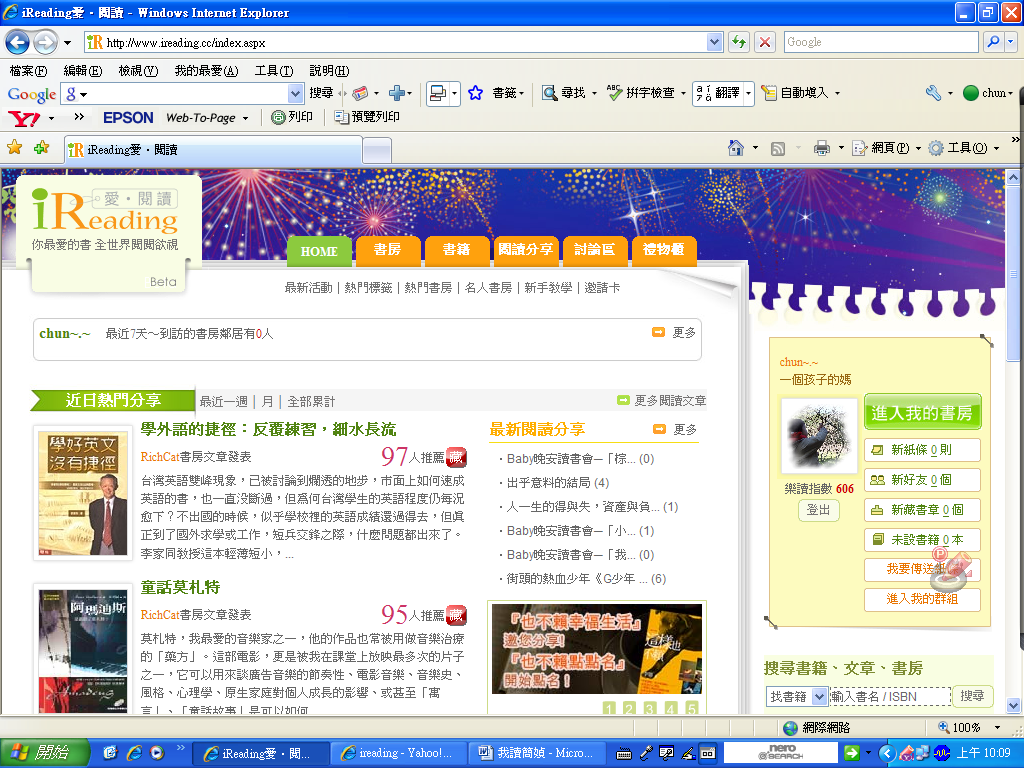This screenshot has height=768, width=1024.
Task: Click the green arrow icon next to Nero Search
Action: (x=852, y=753)
